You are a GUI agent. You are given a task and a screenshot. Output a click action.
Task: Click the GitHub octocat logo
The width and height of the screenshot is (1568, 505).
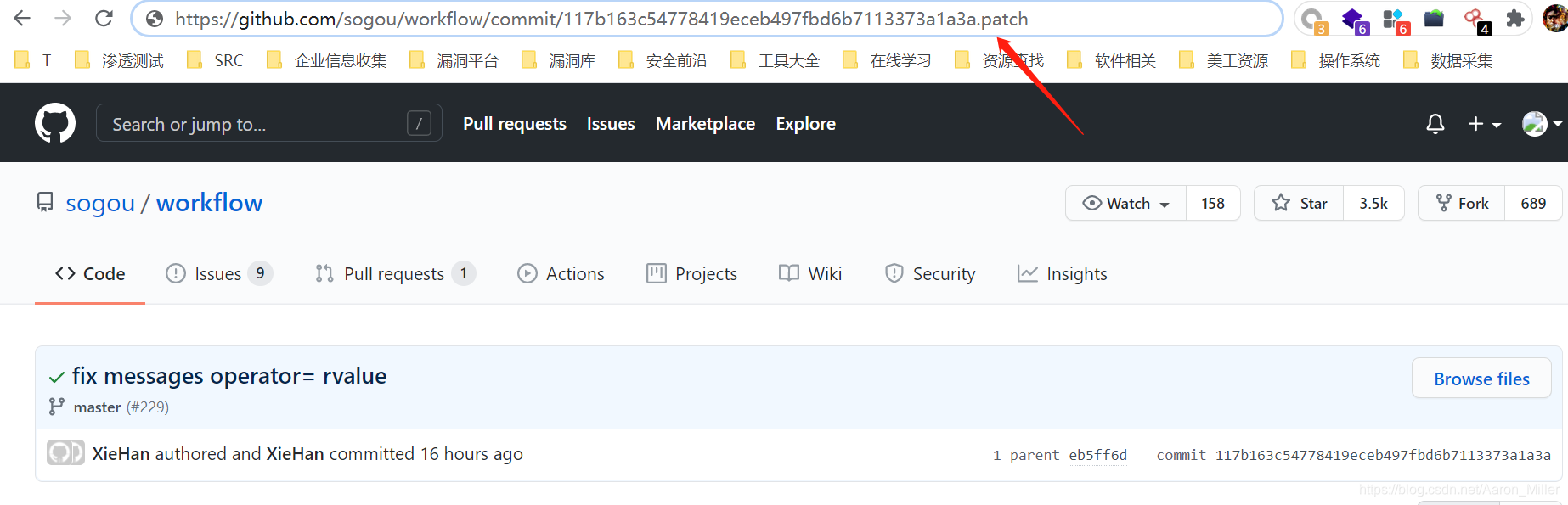[55, 123]
